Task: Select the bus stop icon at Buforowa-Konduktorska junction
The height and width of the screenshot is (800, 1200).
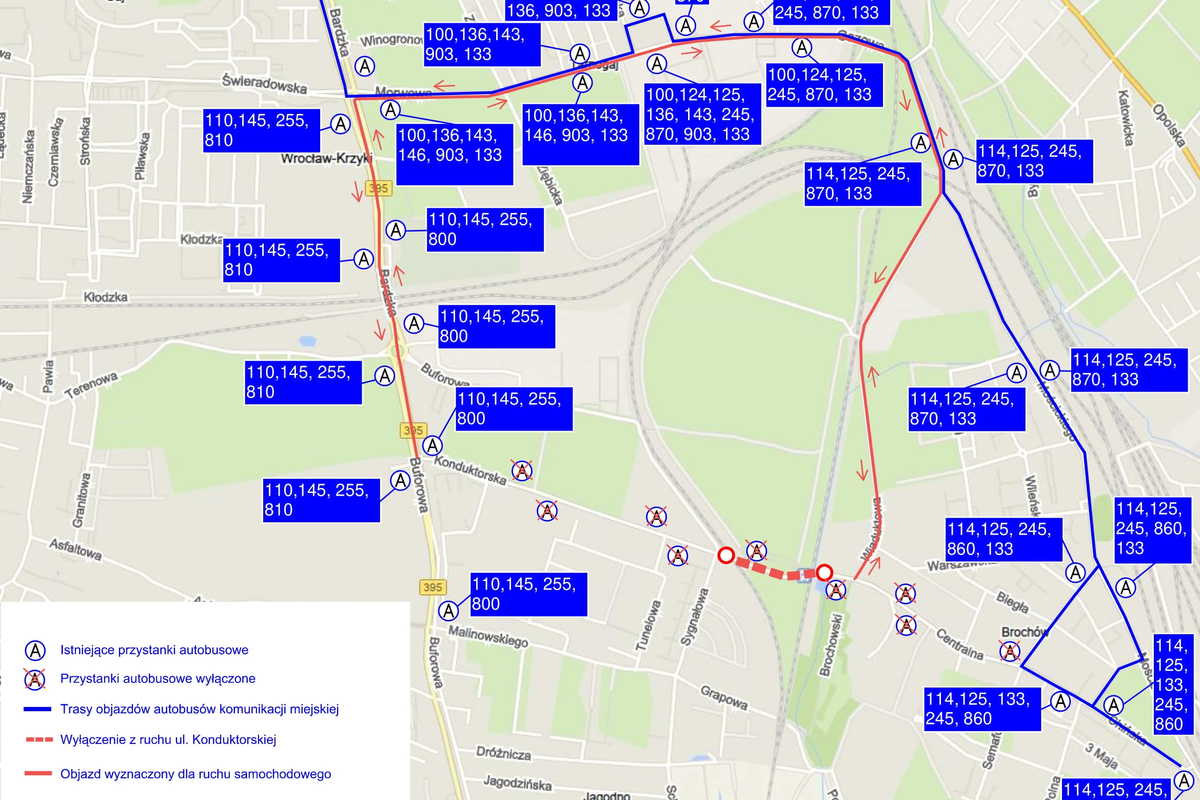Action: (432, 445)
